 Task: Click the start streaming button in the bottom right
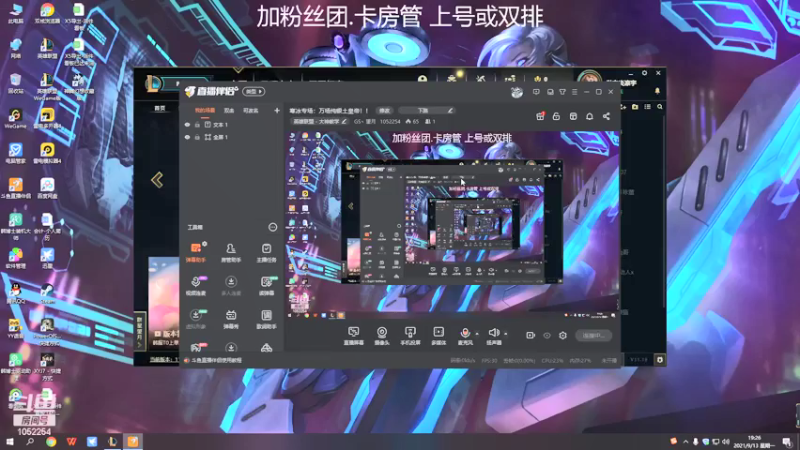pyautogui.click(x=593, y=335)
